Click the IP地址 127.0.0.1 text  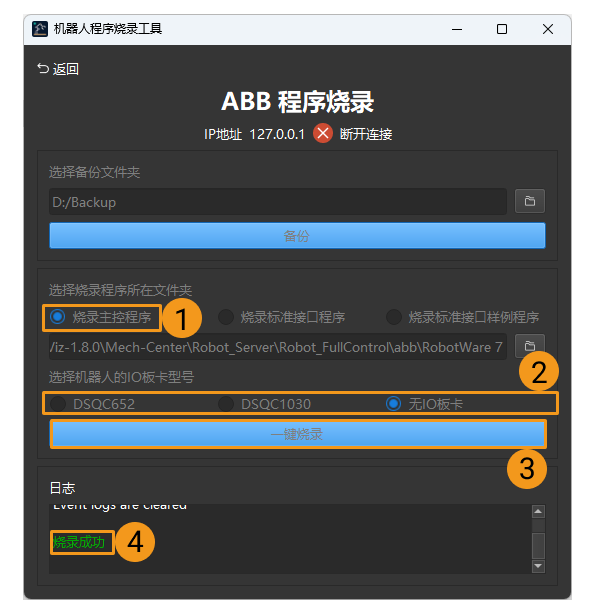(x=254, y=134)
